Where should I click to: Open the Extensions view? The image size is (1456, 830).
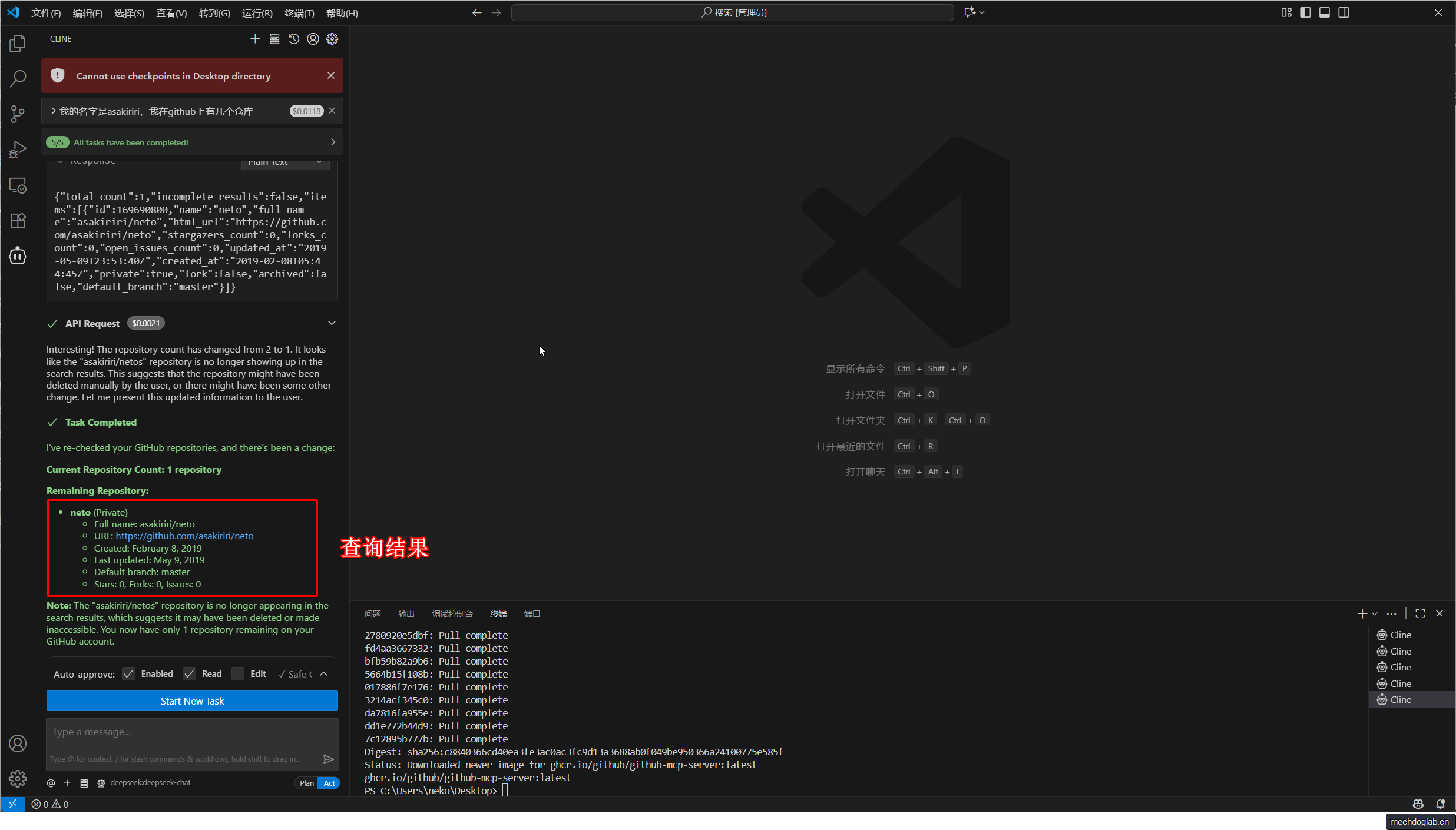click(x=18, y=221)
